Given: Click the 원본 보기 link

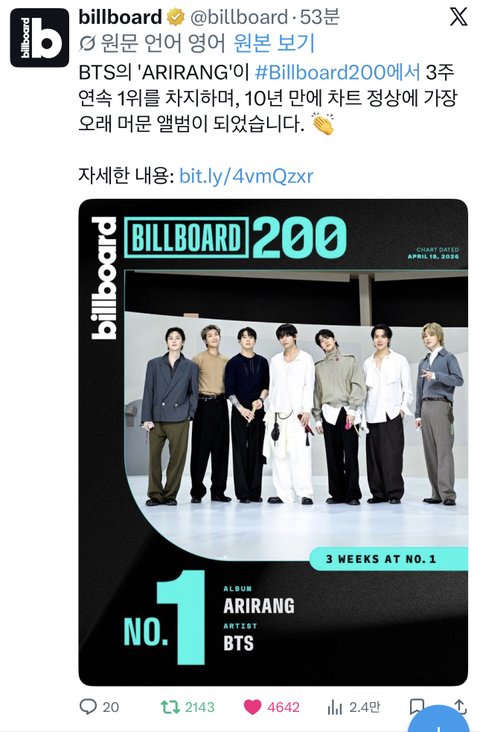Looking at the screenshot, I should tap(274, 43).
